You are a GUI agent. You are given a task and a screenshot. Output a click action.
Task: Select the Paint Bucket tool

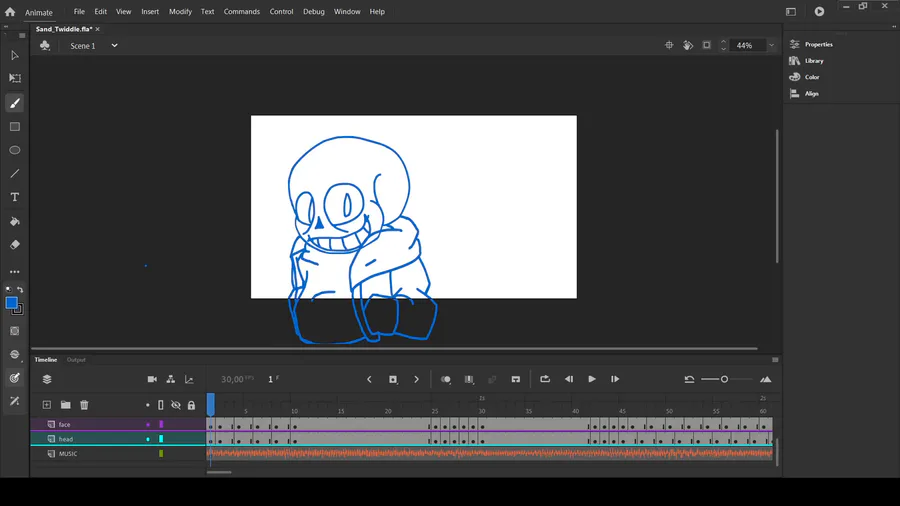[15, 221]
